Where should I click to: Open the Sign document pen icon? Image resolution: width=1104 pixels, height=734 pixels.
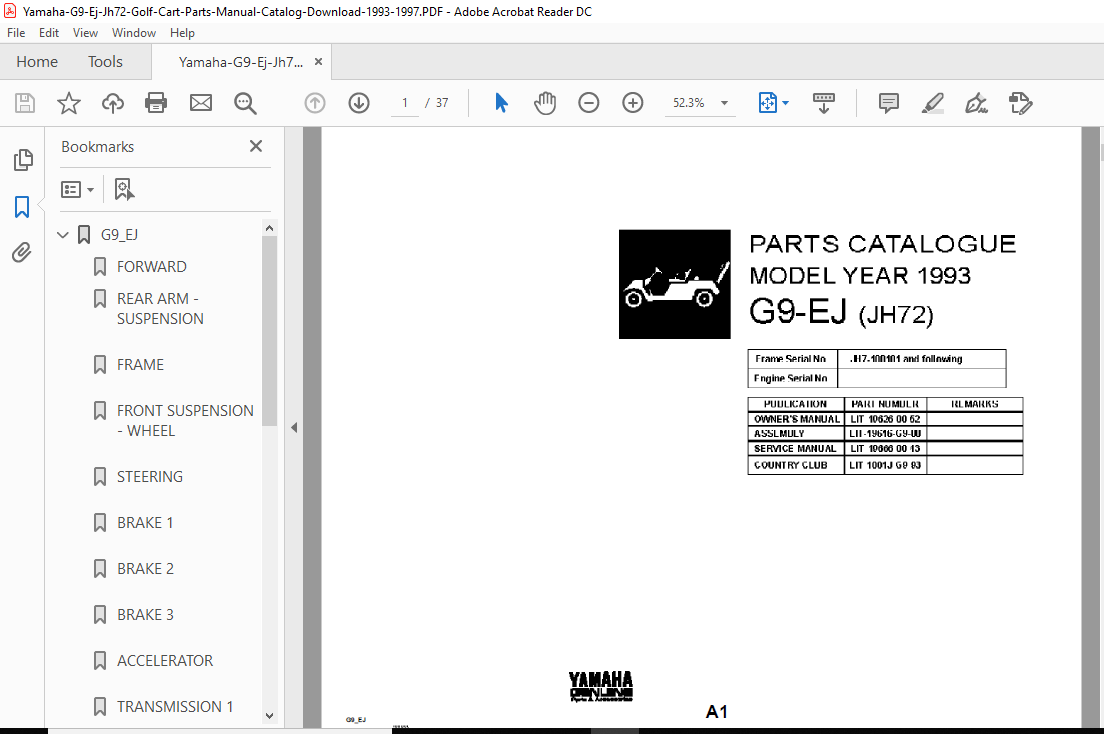pyautogui.click(x=976, y=104)
